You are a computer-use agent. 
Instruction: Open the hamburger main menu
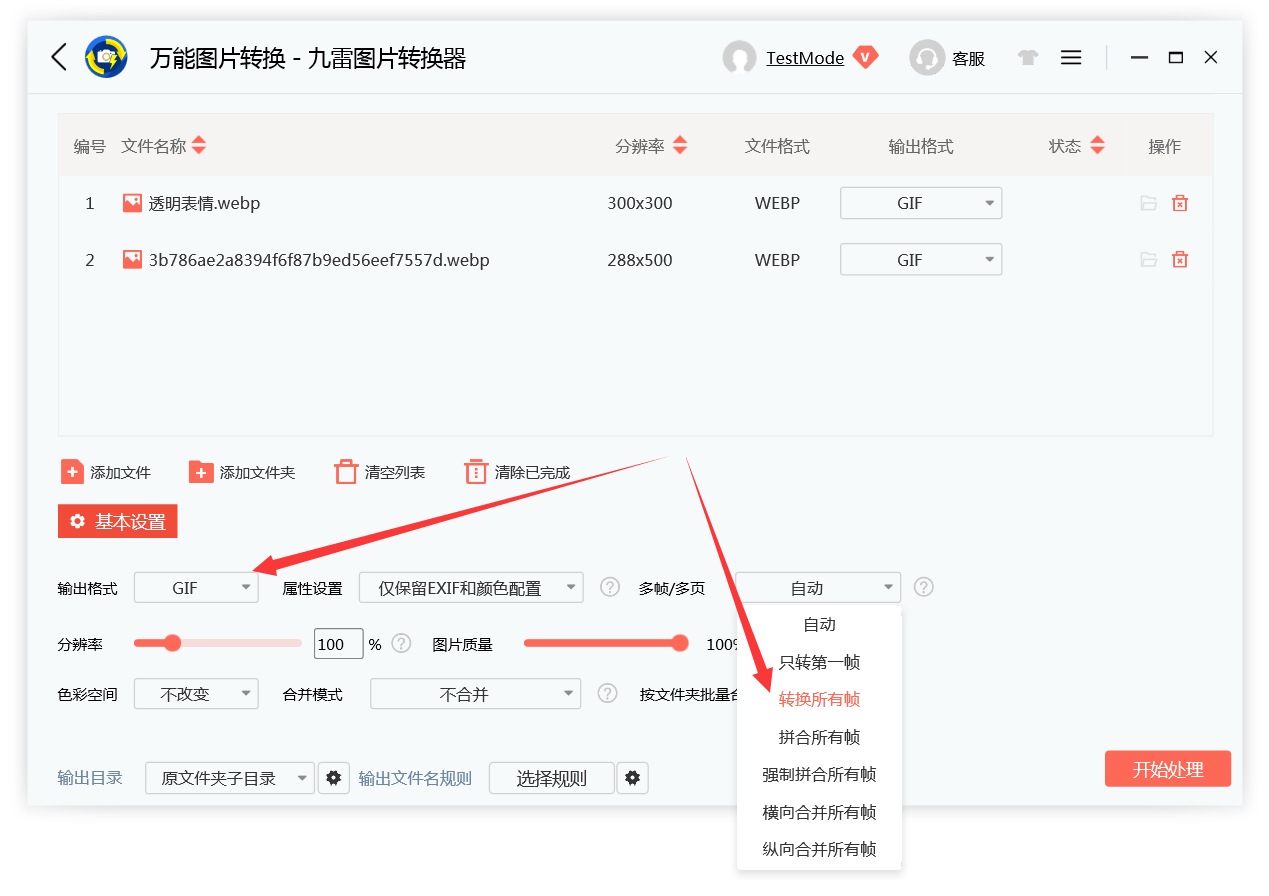[1071, 58]
